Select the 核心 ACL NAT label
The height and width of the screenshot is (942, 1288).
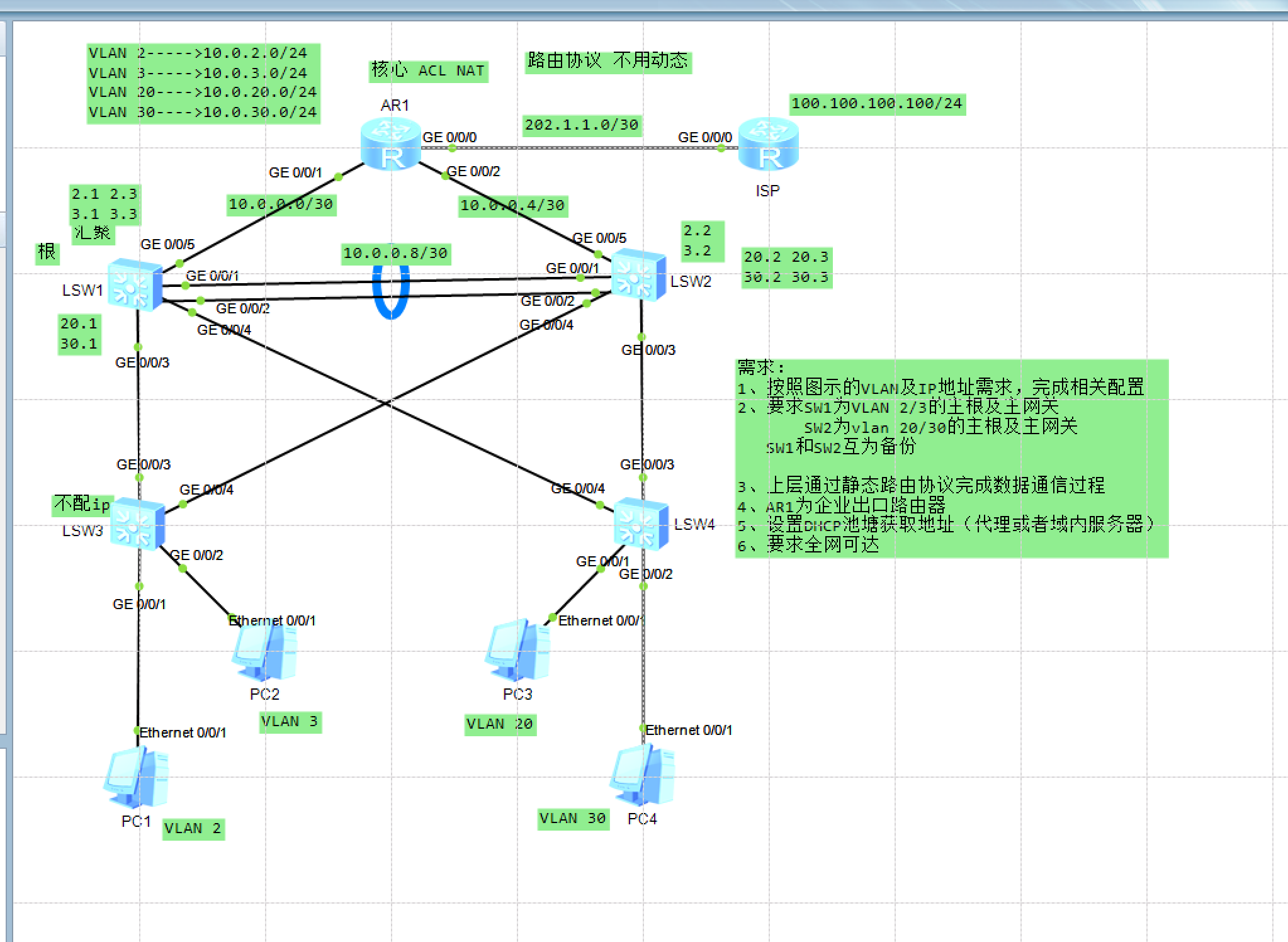coord(428,70)
